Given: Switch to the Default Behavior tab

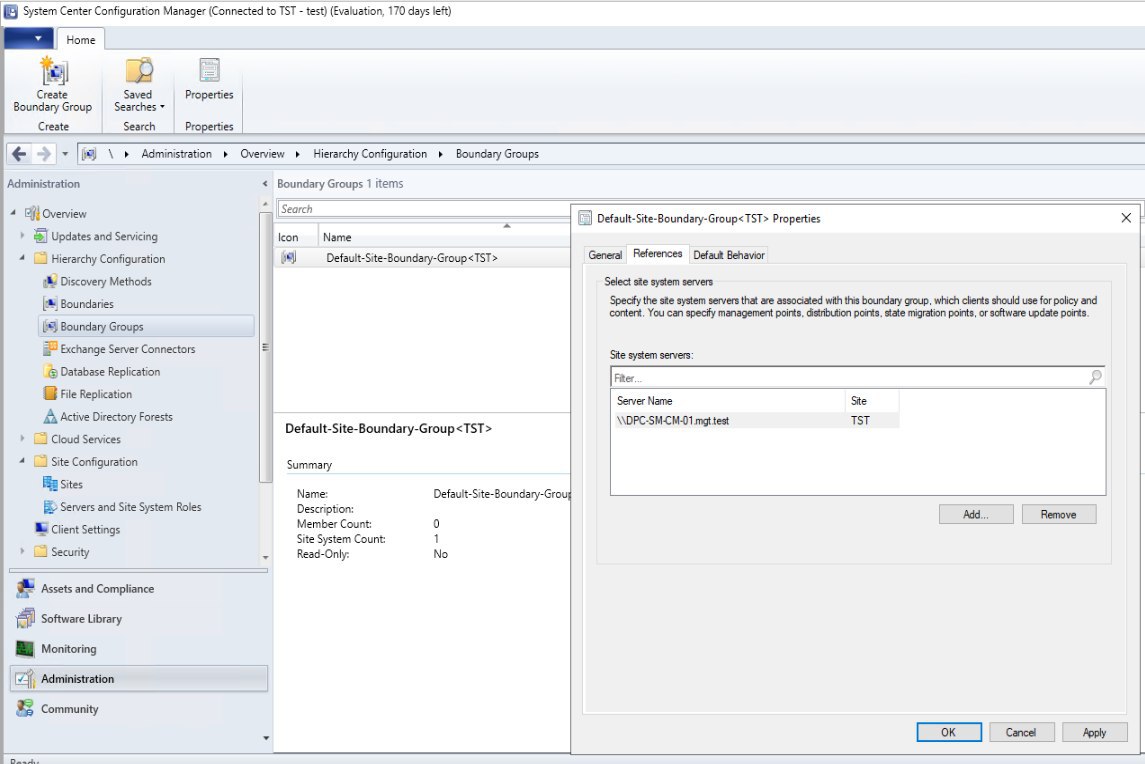Looking at the screenshot, I should pos(729,255).
